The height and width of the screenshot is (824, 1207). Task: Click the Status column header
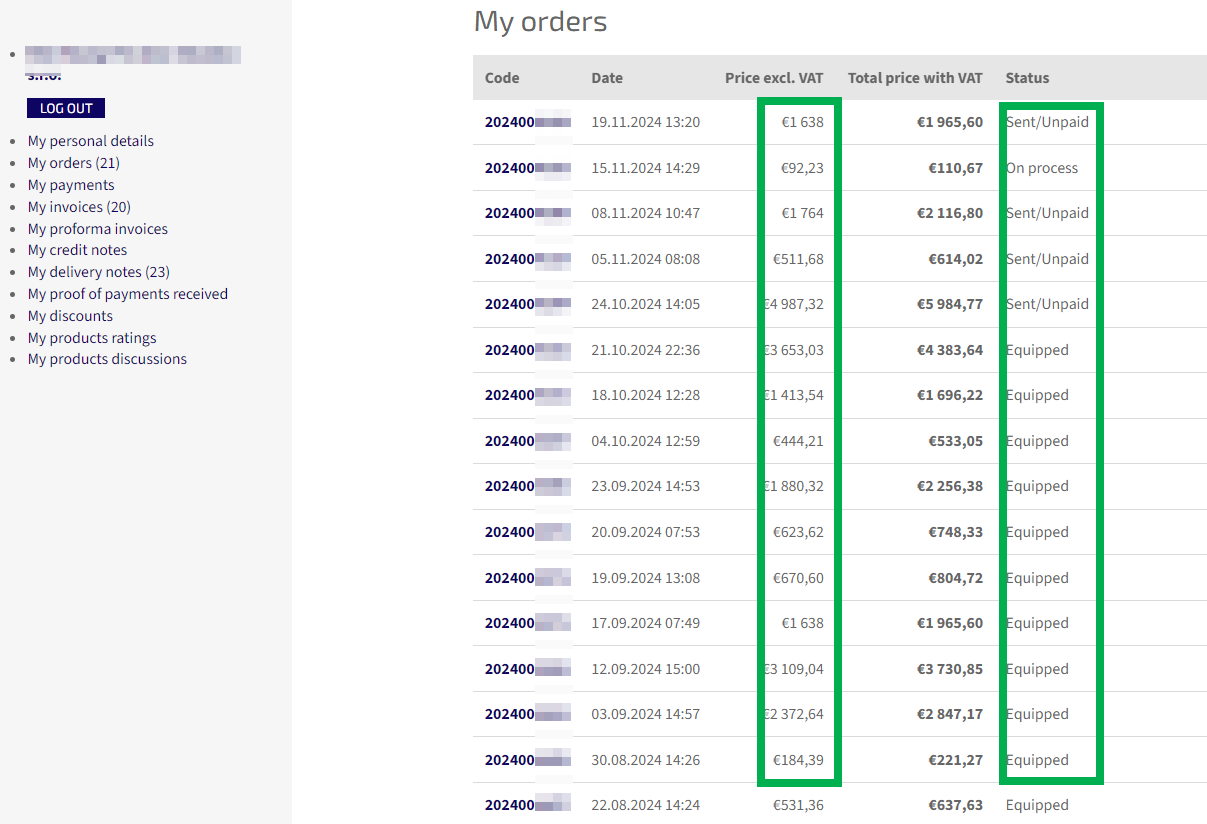coord(1027,78)
